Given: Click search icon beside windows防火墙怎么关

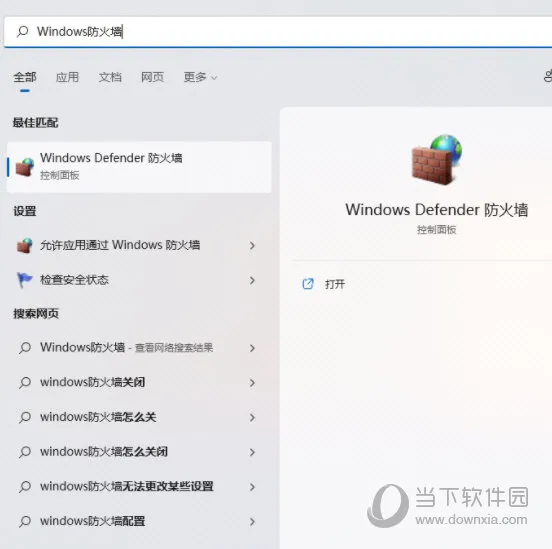Looking at the screenshot, I should pyautogui.click(x=25, y=417).
